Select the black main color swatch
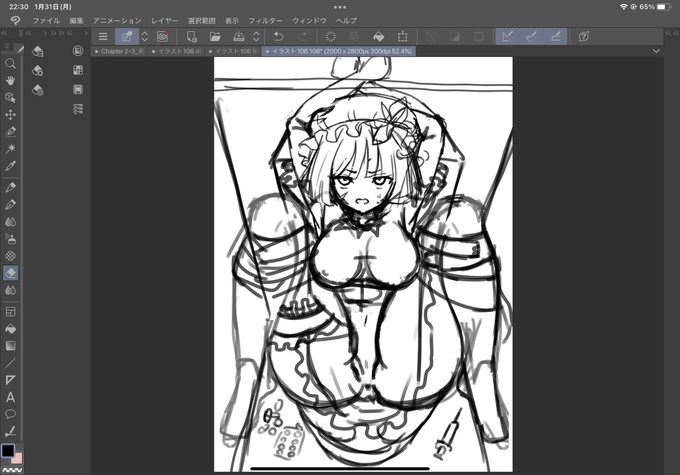 tap(8, 450)
